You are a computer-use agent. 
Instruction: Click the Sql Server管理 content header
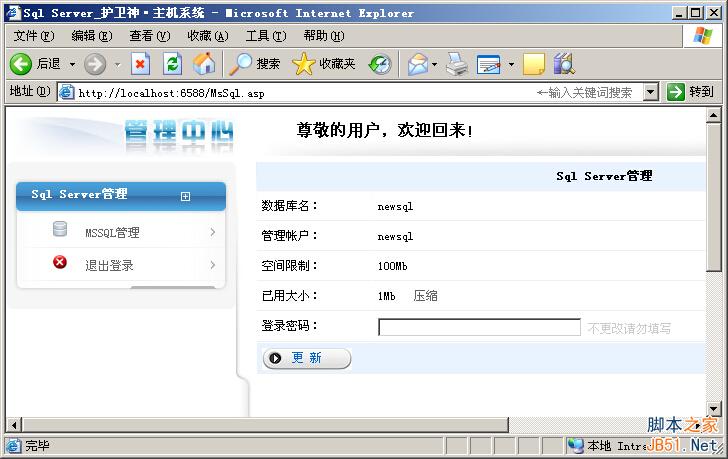[x=604, y=176]
